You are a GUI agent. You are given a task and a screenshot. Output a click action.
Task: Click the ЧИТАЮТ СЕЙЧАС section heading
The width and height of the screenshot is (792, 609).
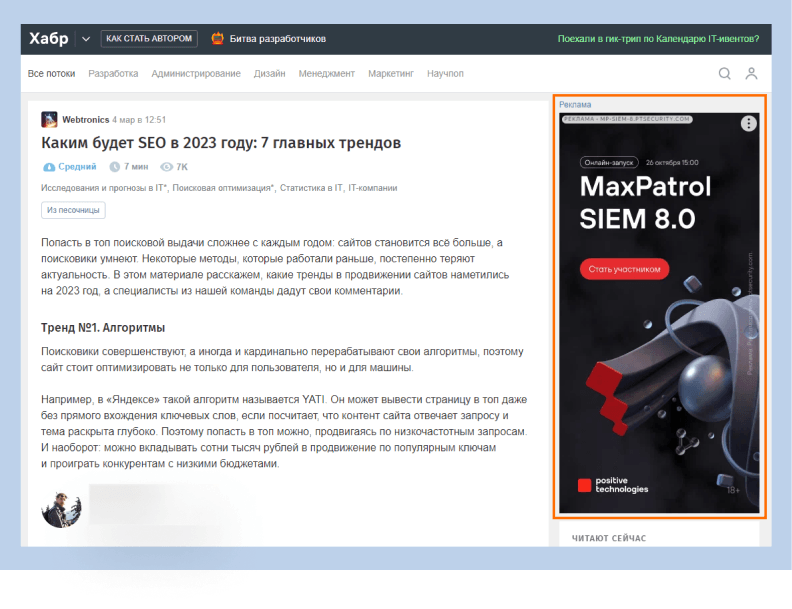point(609,538)
